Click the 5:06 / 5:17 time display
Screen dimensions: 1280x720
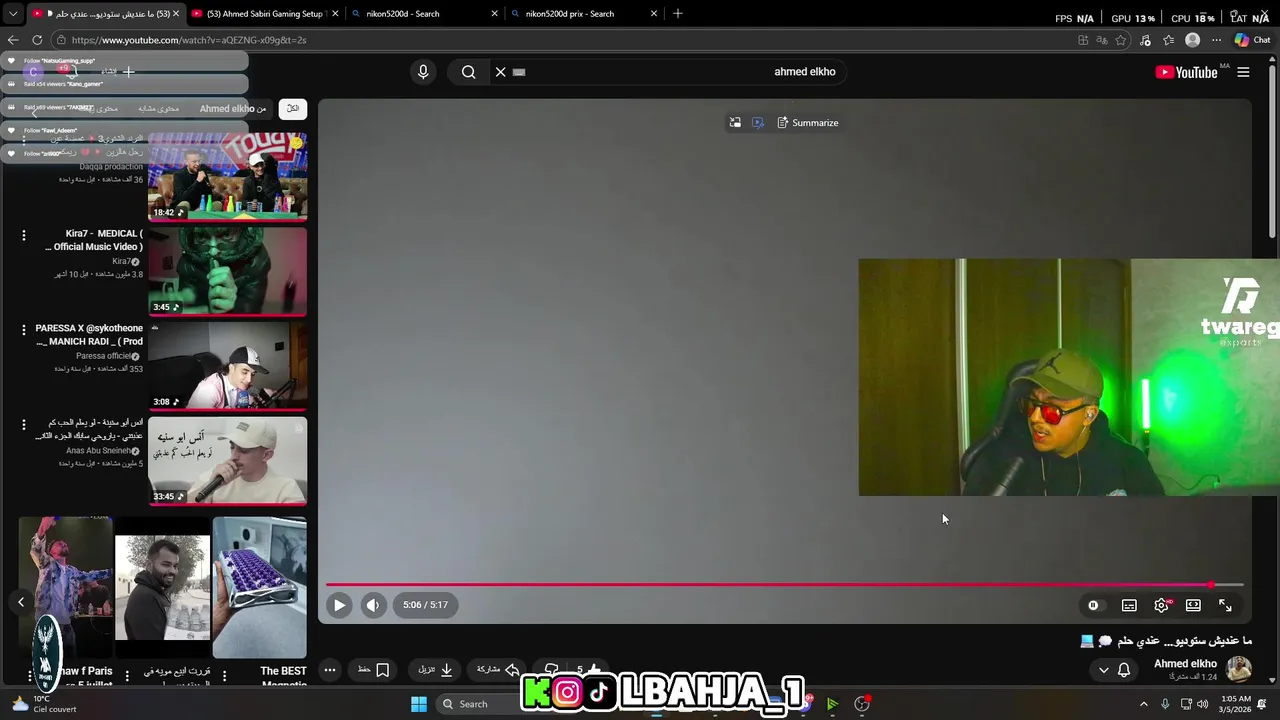pos(425,605)
